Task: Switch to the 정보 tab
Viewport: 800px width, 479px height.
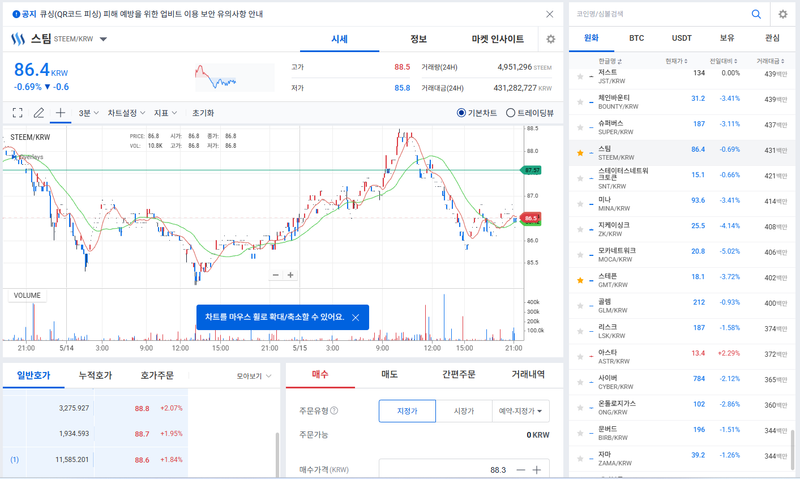Action: [x=418, y=39]
